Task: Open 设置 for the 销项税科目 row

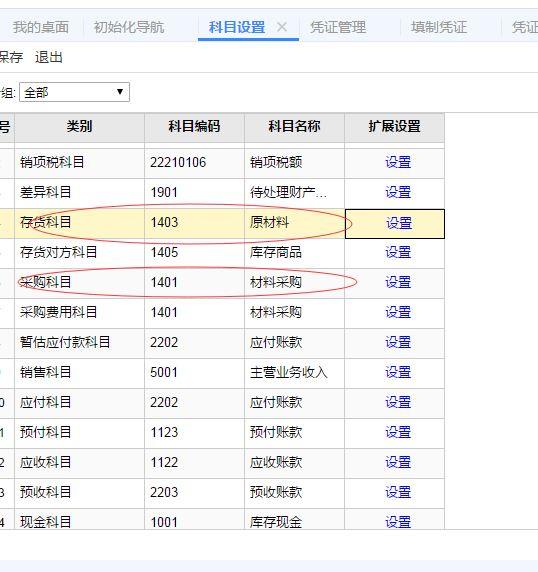Action: coord(398,162)
